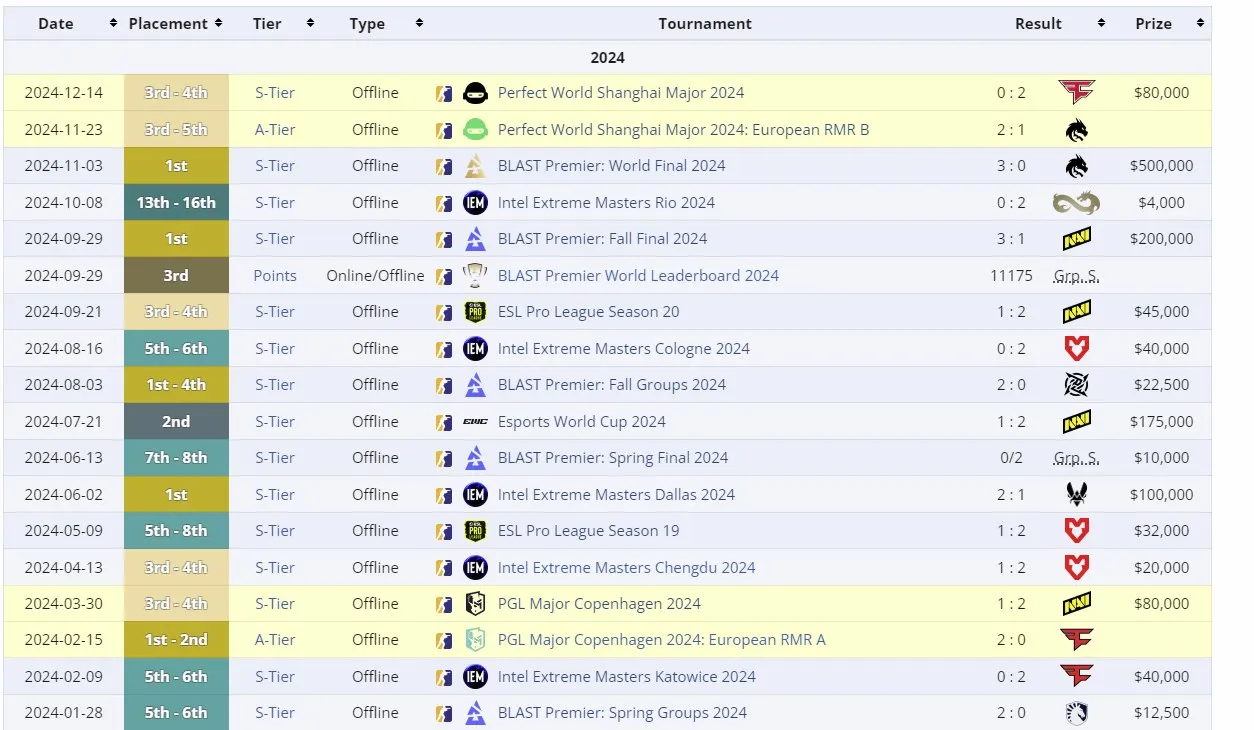The width and height of the screenshot is (1254, 730).
Task: Open Intel Extreme Masters Rio 2024 link
Action: [606, 202]
